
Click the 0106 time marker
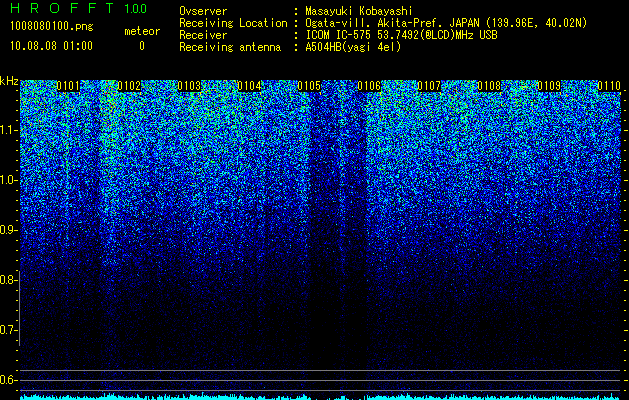tap(369, 86)
